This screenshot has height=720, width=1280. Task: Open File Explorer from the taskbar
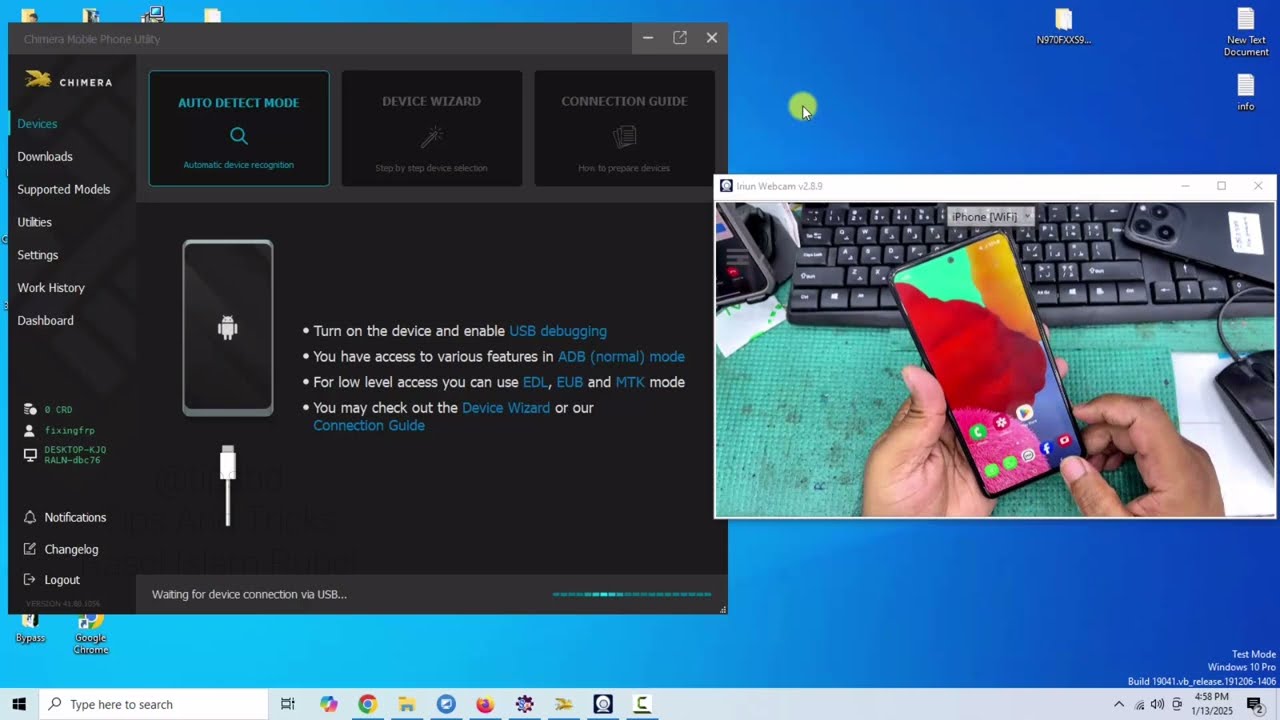pos(406,704)
